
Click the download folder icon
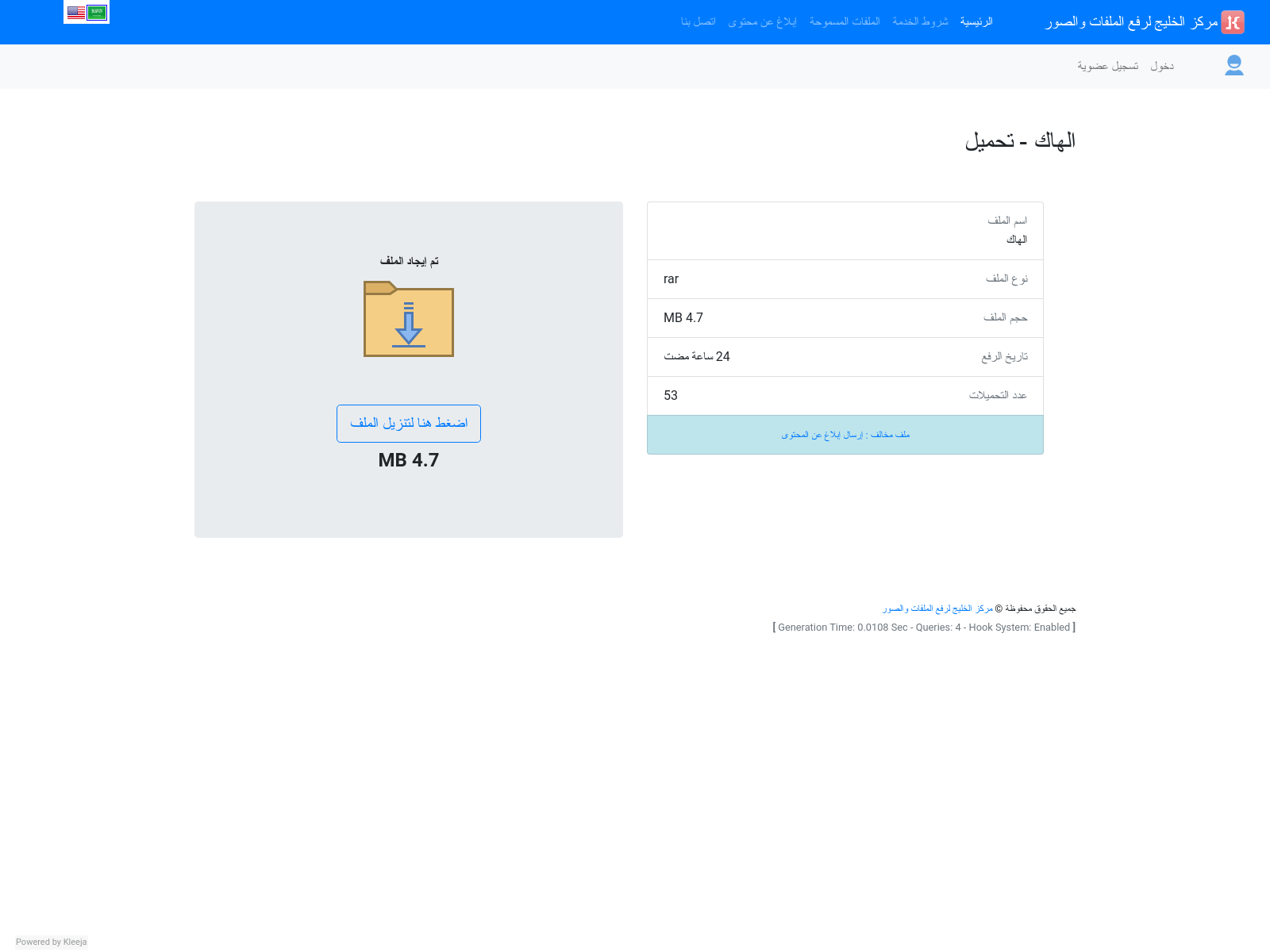point(409,319)
